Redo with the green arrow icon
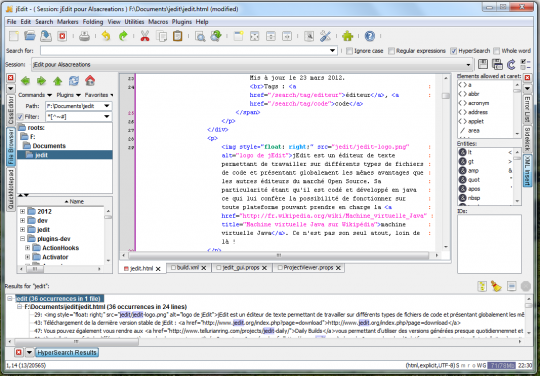 coord(123,36)
